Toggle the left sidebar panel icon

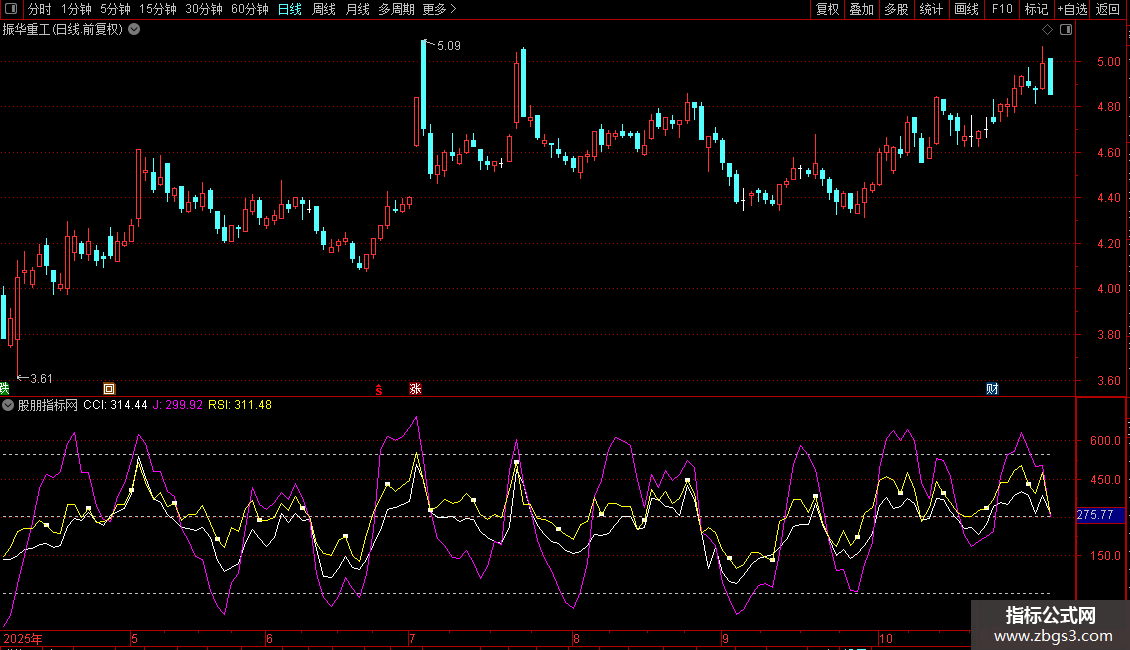click(9, 9)
